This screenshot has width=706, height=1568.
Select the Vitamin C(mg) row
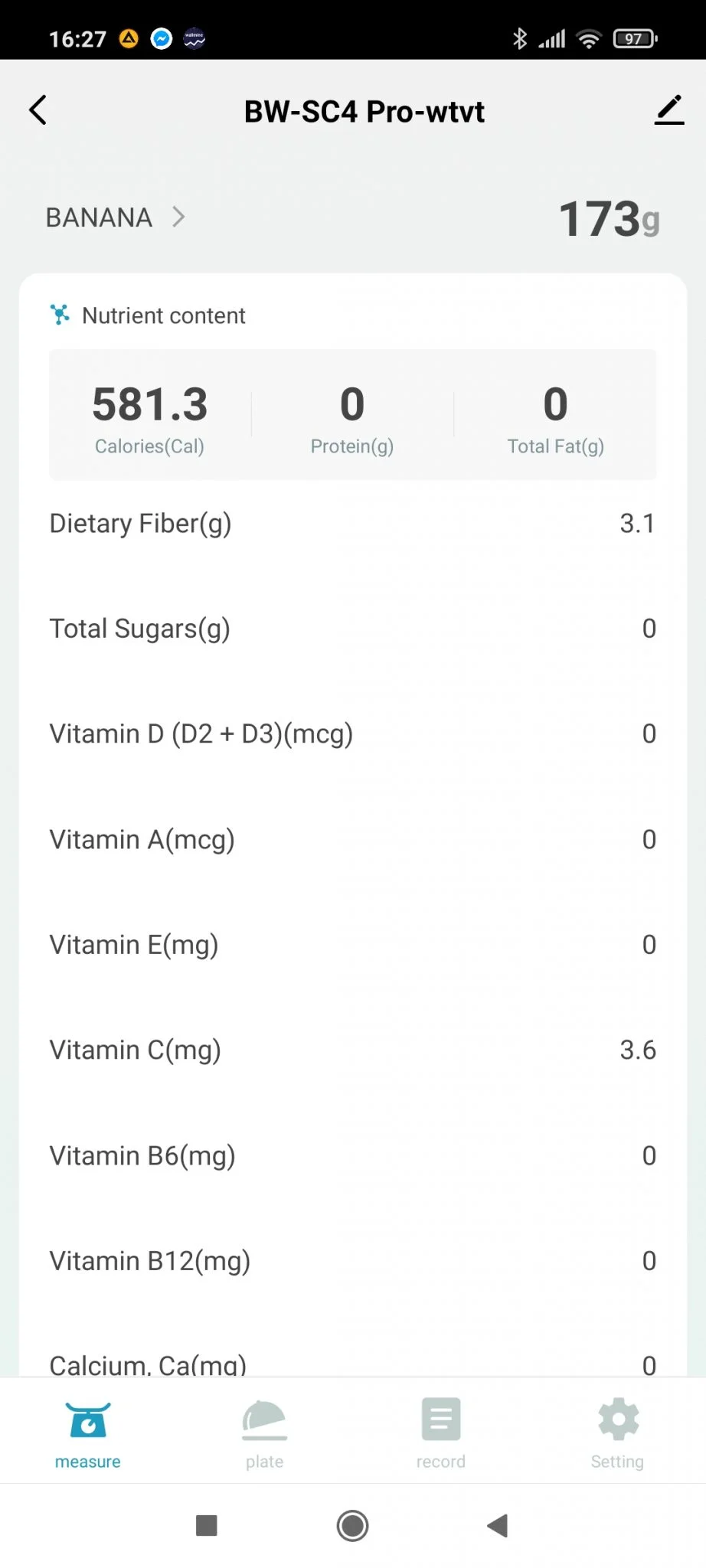[352, 1050]
